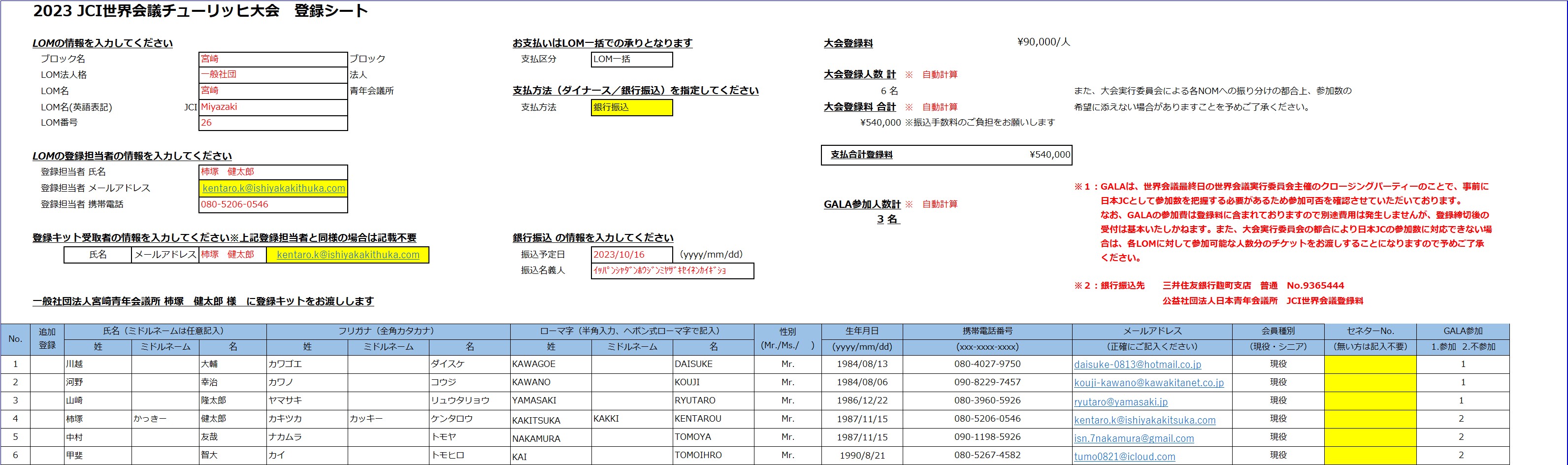1568x465 pixels.
Task: Select the 振込名義人 katakana input field
Action: click(x=672, y=271)
